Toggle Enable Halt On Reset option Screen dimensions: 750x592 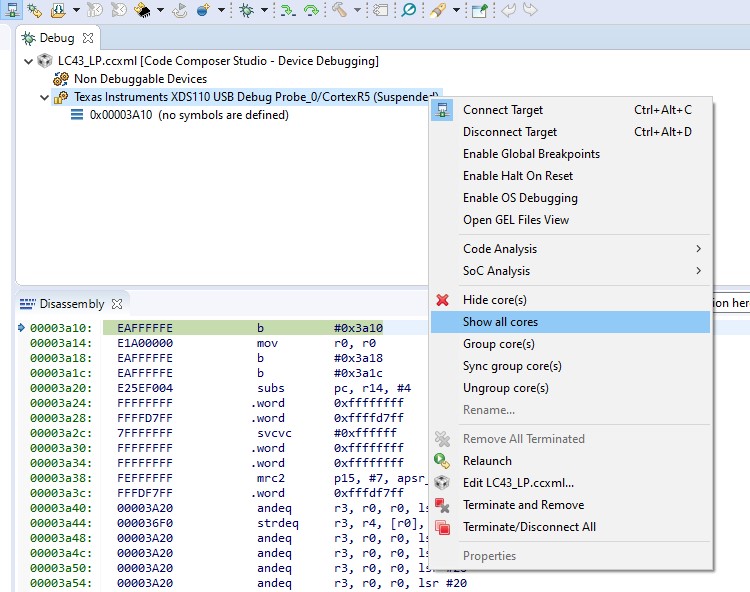(x=570, y=176)
